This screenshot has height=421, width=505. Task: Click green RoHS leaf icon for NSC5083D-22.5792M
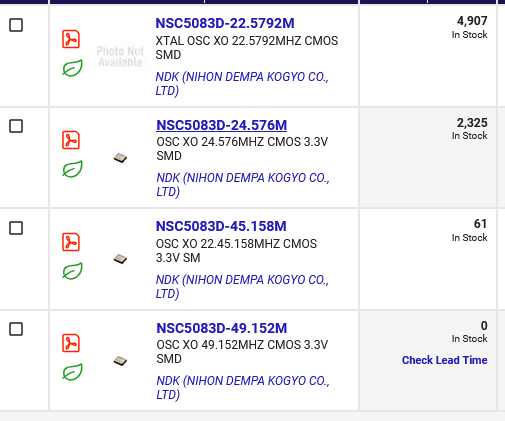pos(72,68)
